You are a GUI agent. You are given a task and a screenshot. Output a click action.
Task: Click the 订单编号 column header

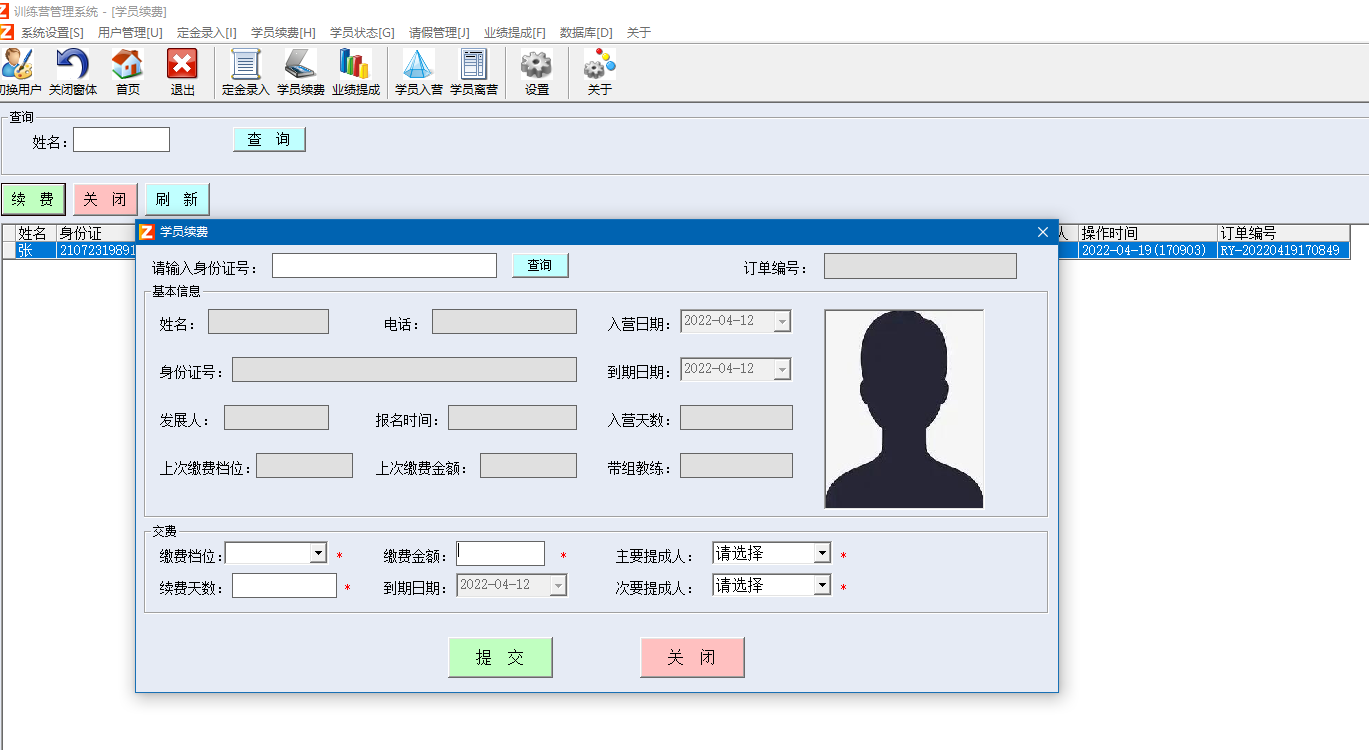coord(1284,233)
